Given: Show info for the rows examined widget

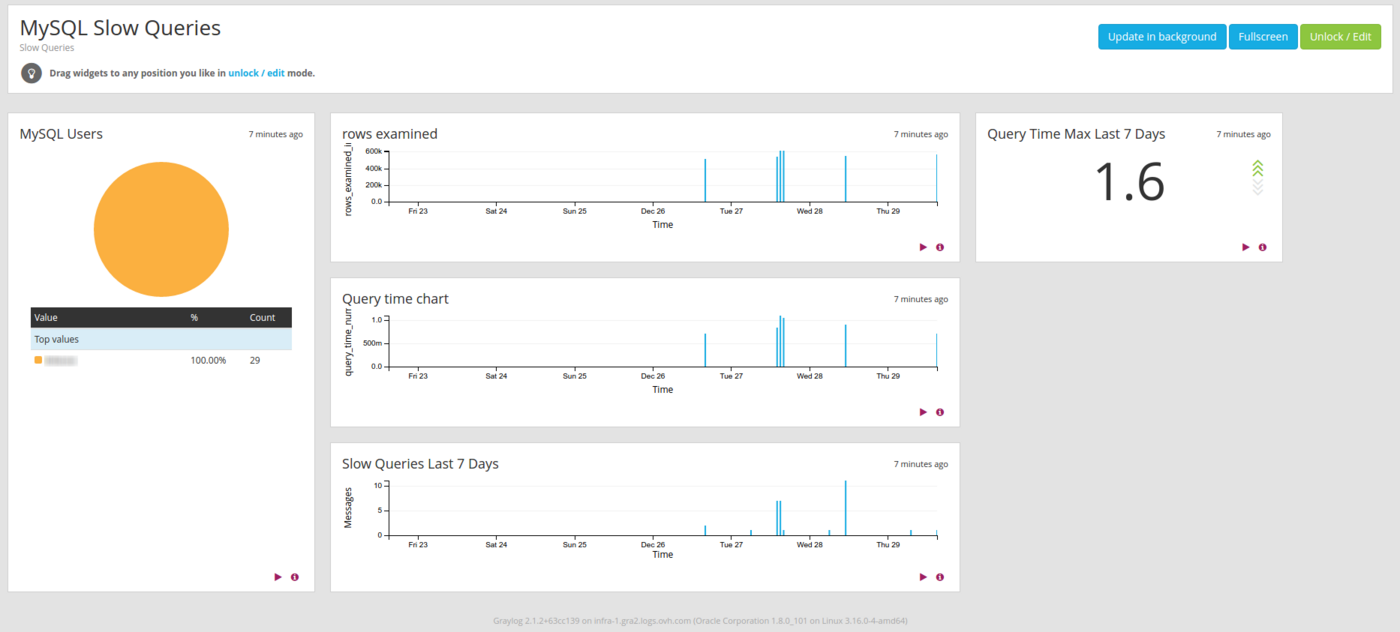Looking at the screenshot, I should 939,247.
